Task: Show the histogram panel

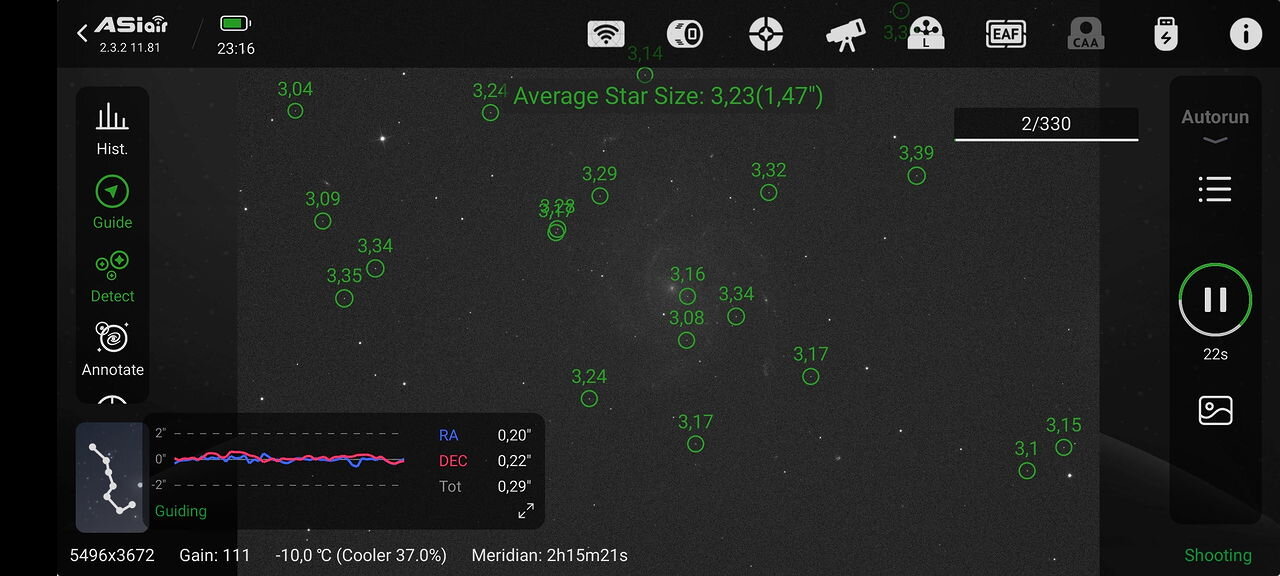Action: point(112,129)
